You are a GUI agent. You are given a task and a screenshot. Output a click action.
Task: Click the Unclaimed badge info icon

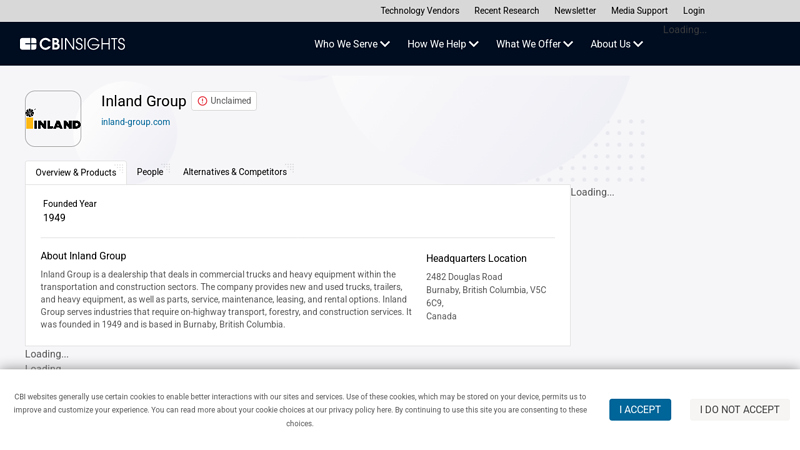point(202,101)
